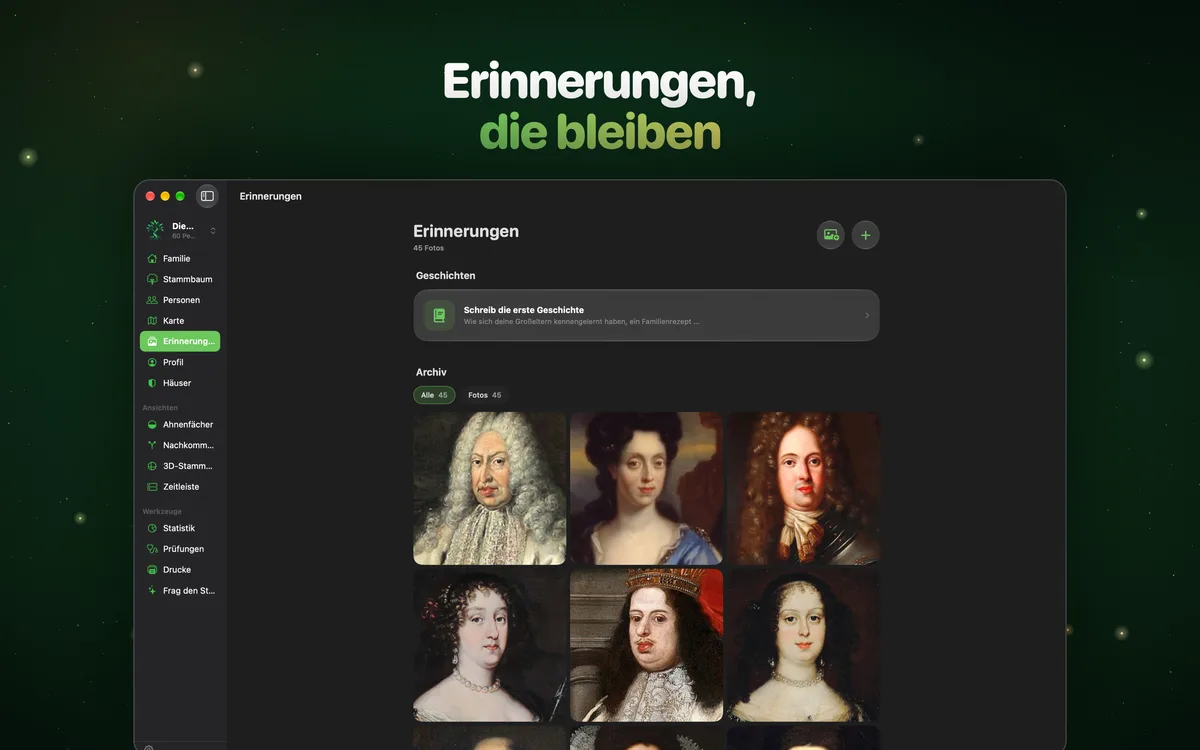The height and width of the screenshot is (750, 1200).
Task: Open third portrait in second row, woman with pearls
Action: (803, 645)
